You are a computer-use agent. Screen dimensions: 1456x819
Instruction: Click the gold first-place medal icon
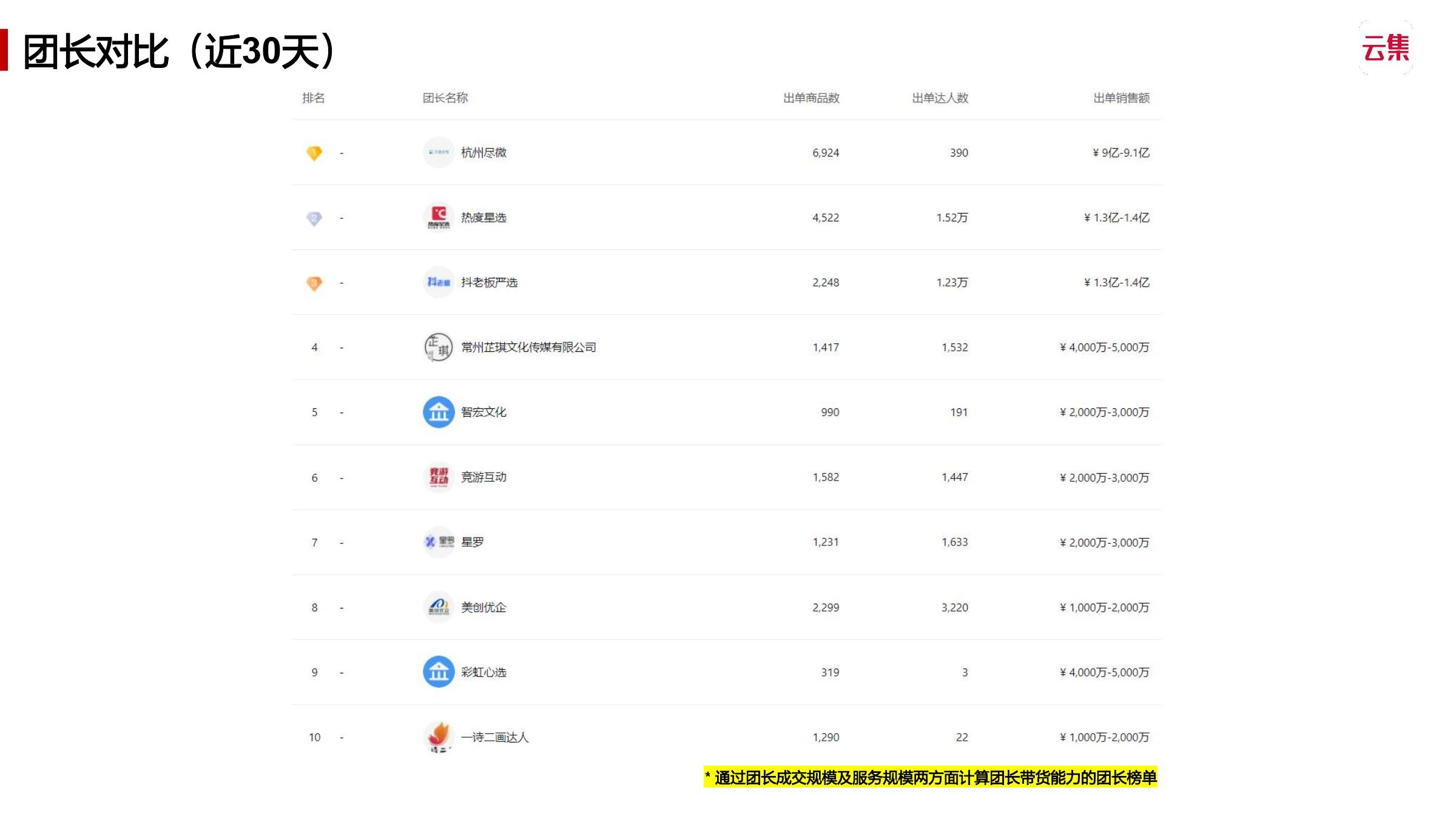pyautogui.click(x=314, y=153)
